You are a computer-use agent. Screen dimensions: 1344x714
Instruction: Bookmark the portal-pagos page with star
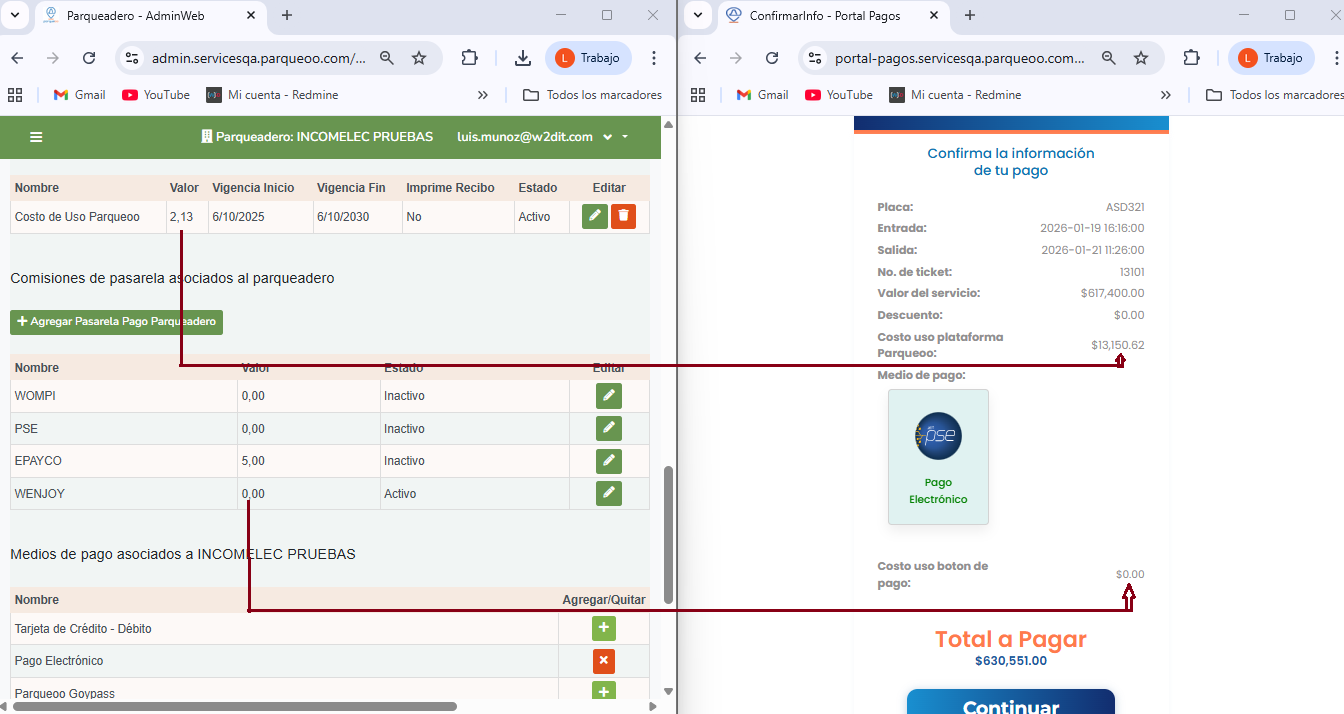1141,58
